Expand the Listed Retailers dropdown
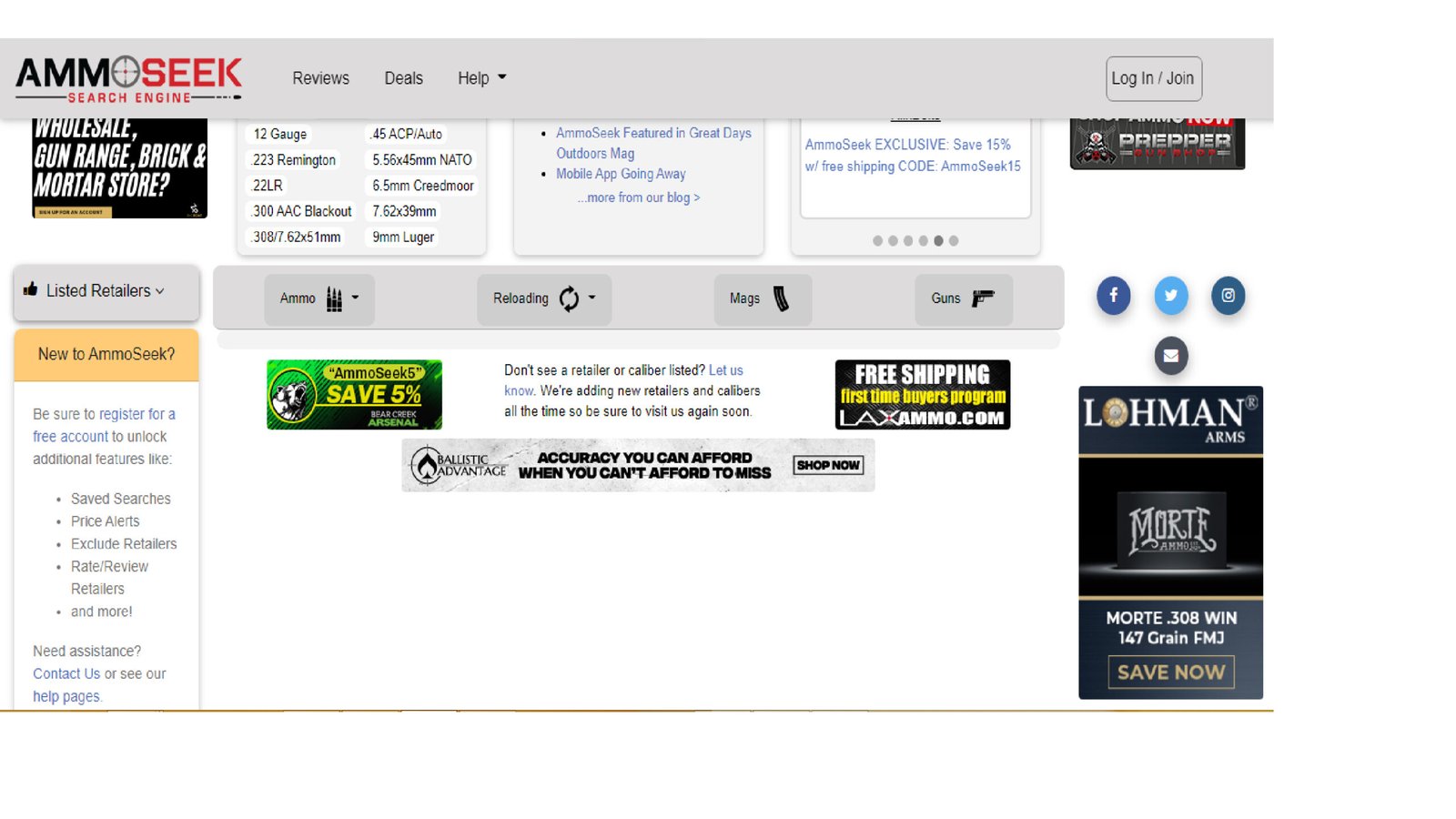The width and height of the screenshot is (1456, 819). [106, 291]
